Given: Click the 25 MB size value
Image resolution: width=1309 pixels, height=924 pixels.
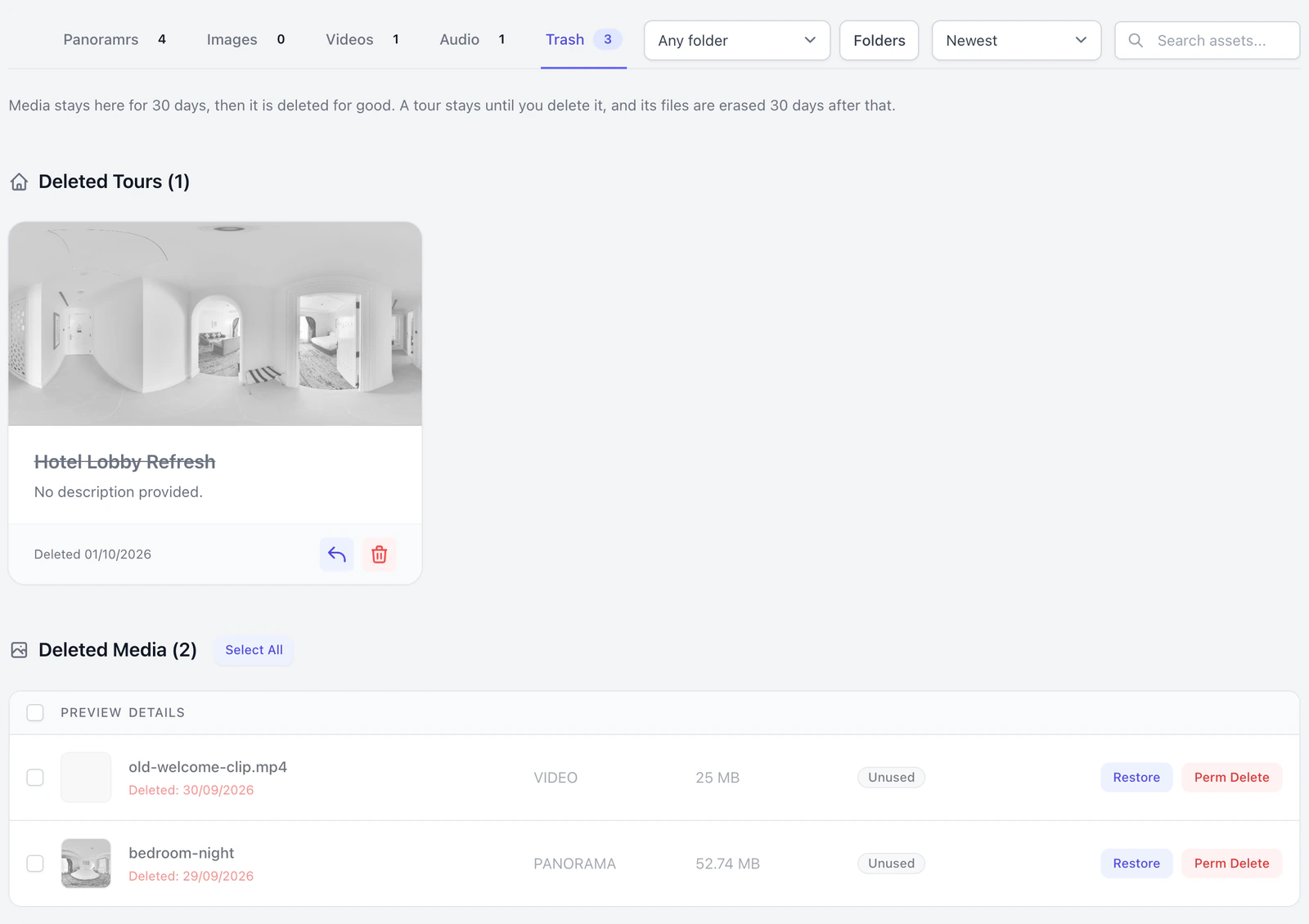Looking at the screenshot, I should pos(717,778).
